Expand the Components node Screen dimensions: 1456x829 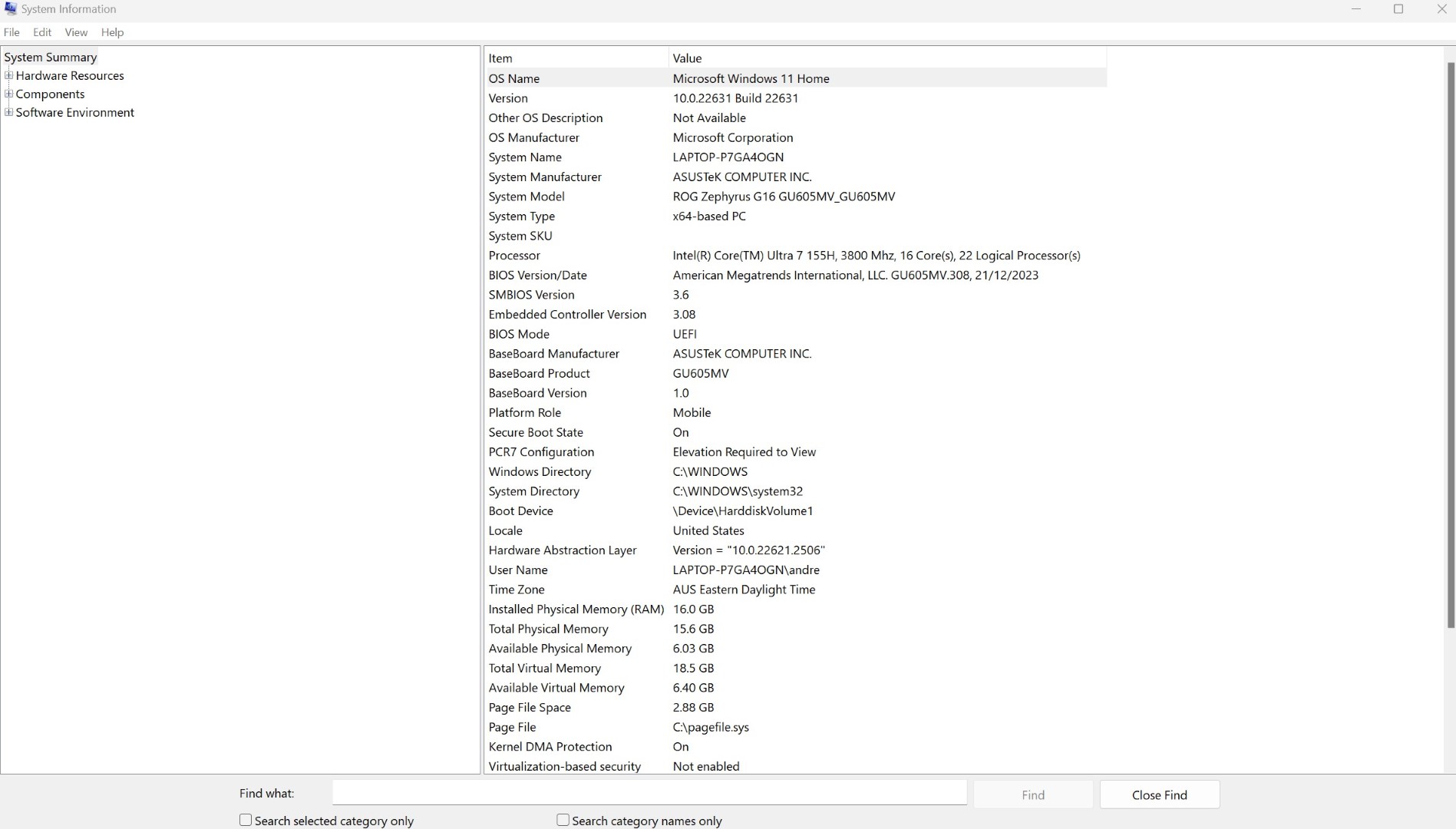tap(9, 94)
